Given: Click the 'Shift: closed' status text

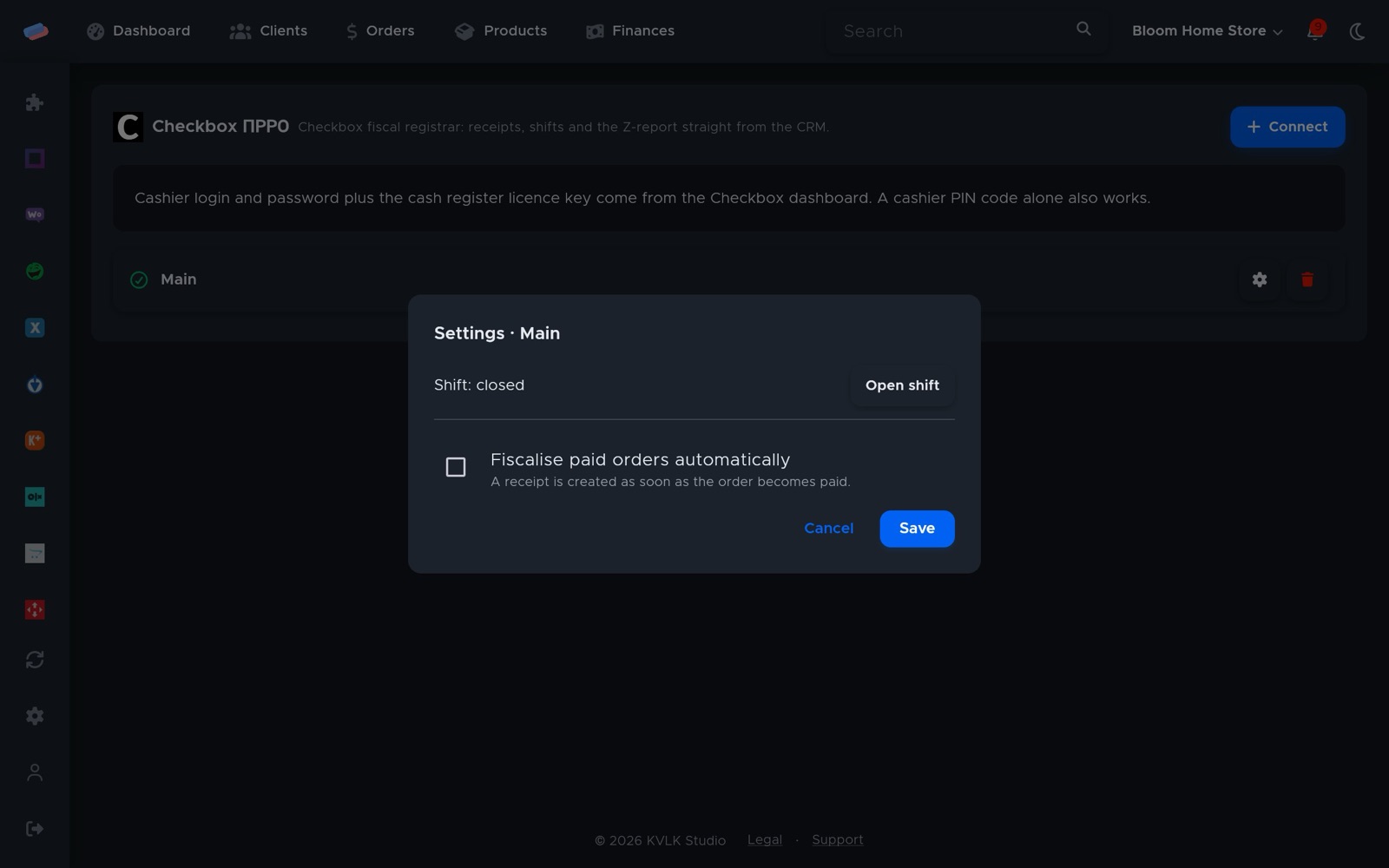Looking at the screenshot, I should (x=479, y=385).
